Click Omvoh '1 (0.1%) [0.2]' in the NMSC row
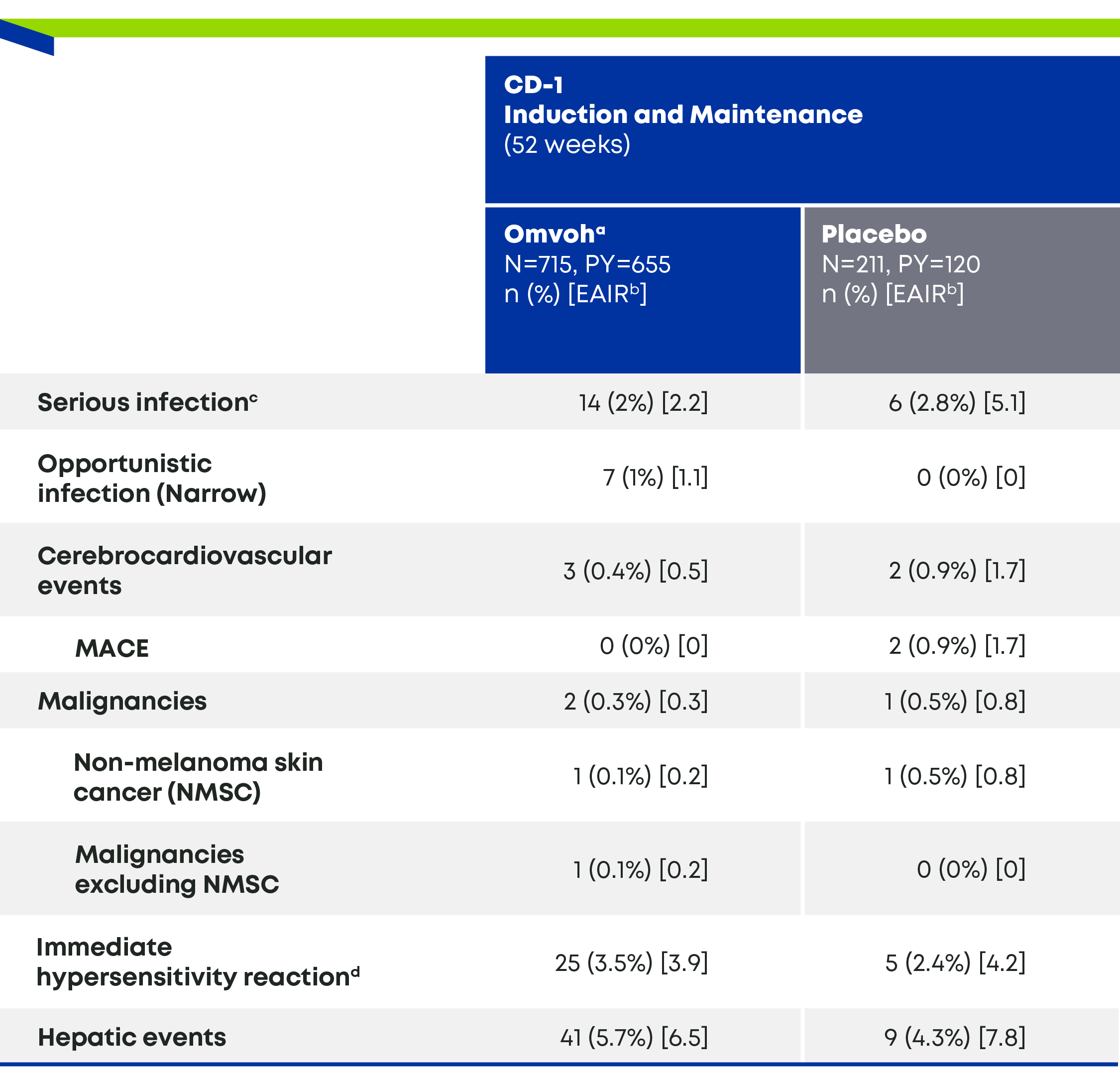Screen dimensions: 1120x1083 pos(641,776)
